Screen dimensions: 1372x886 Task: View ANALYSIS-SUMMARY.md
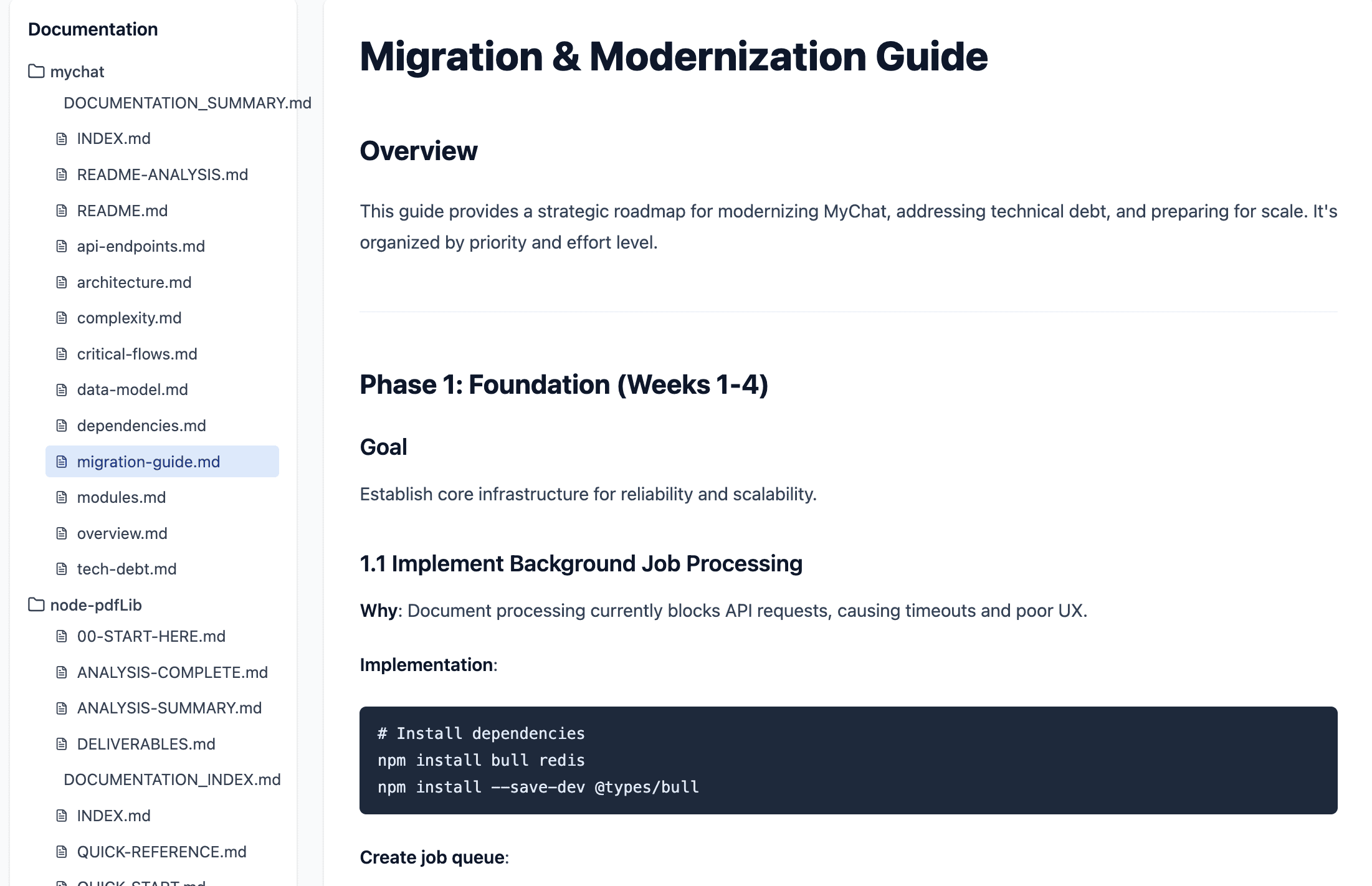pos(162,708)
